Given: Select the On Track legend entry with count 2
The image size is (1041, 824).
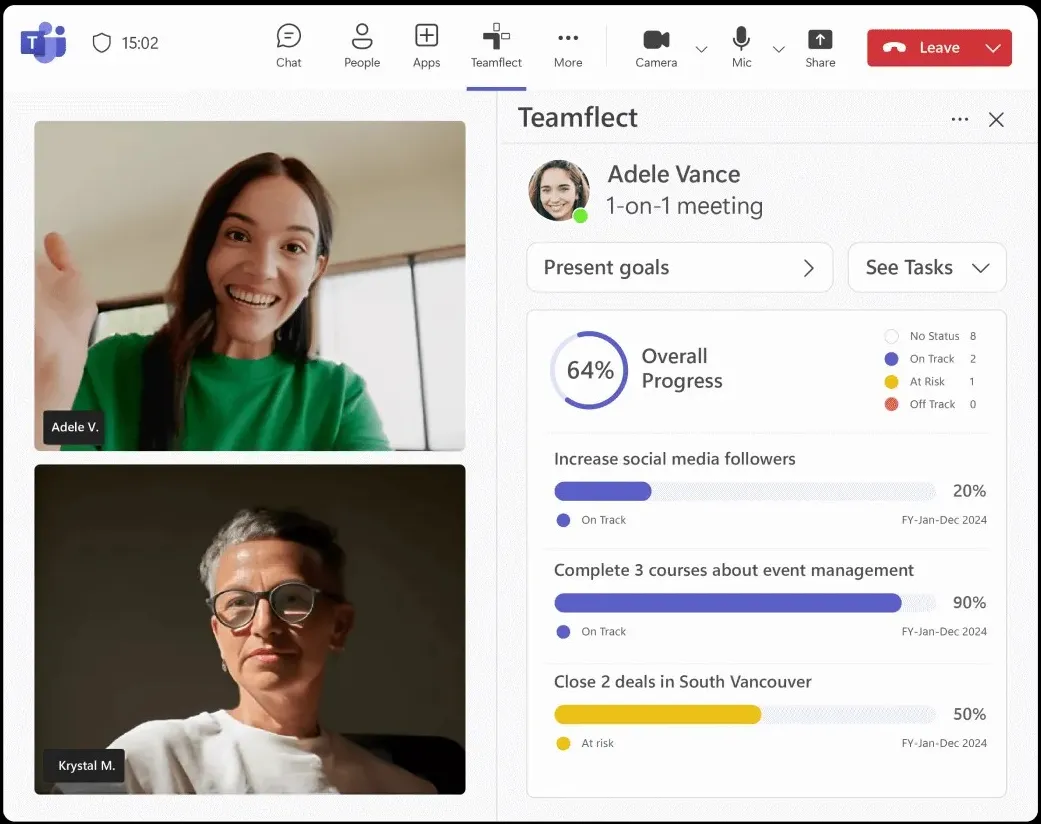Looking at the screenshot, I should [x=930, y=359].
